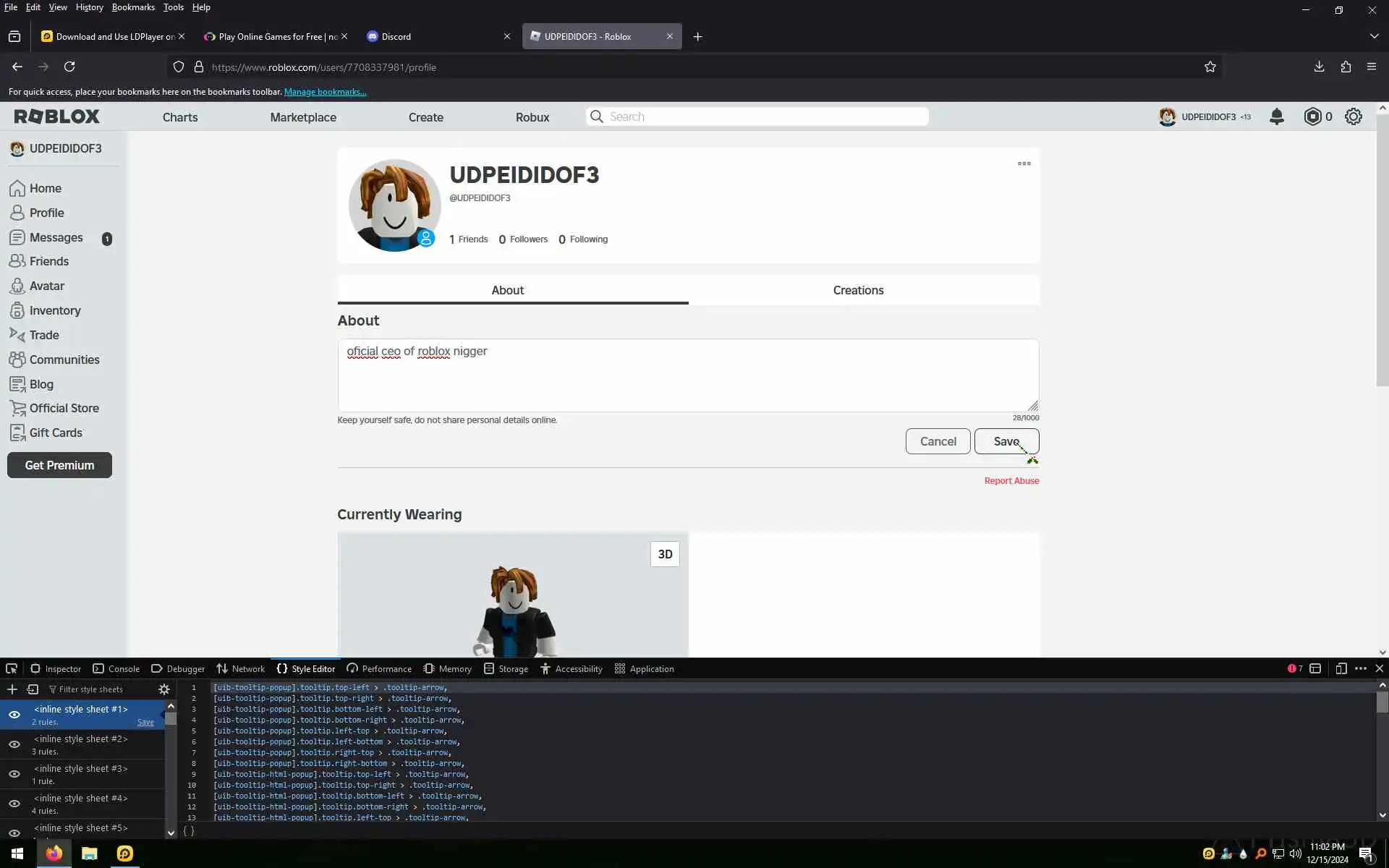Pick an element with the inspector picker

[12, 668]
